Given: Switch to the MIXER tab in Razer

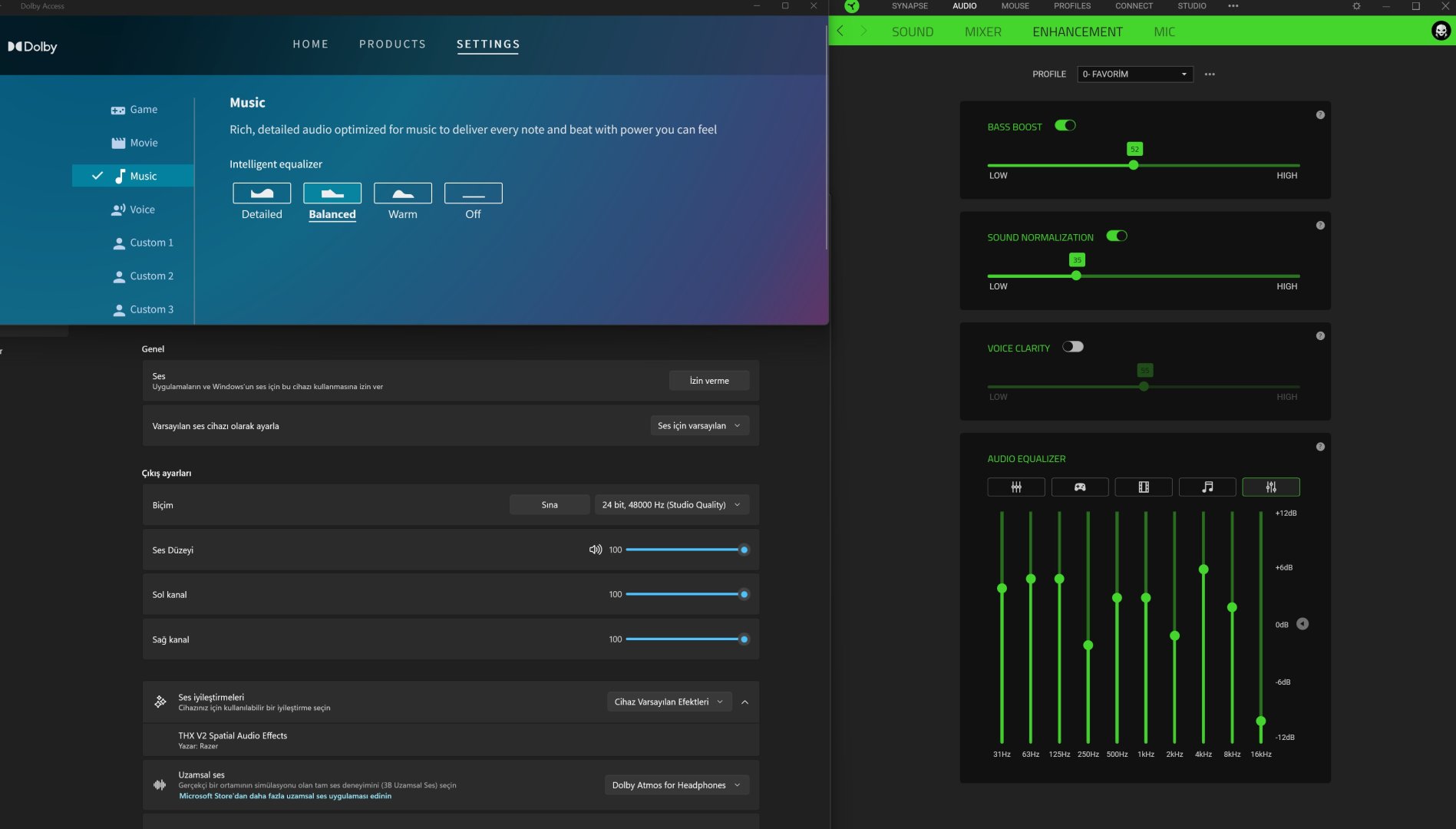Looking at the screenshot, I should (983, 31).
